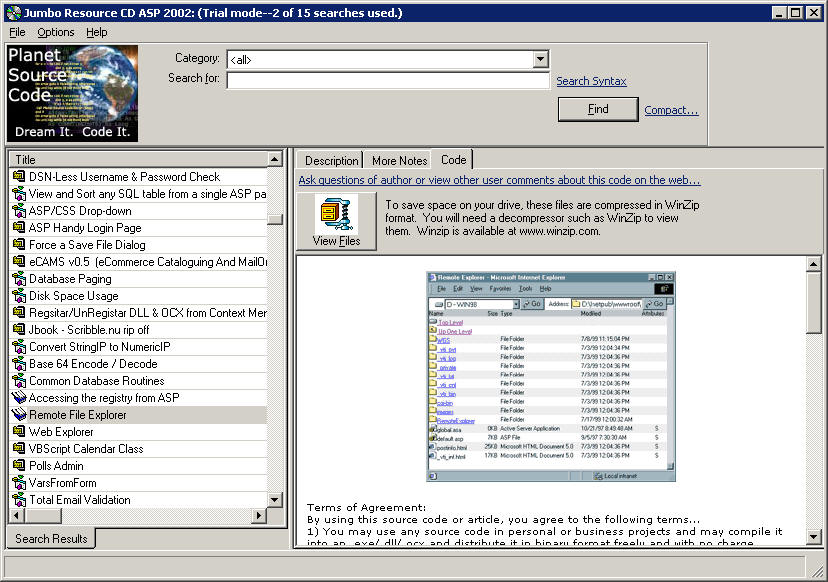This screenshot has width=828, height=582.
Task: Open the Category dropdown arrow
Action: pos(540,59)
